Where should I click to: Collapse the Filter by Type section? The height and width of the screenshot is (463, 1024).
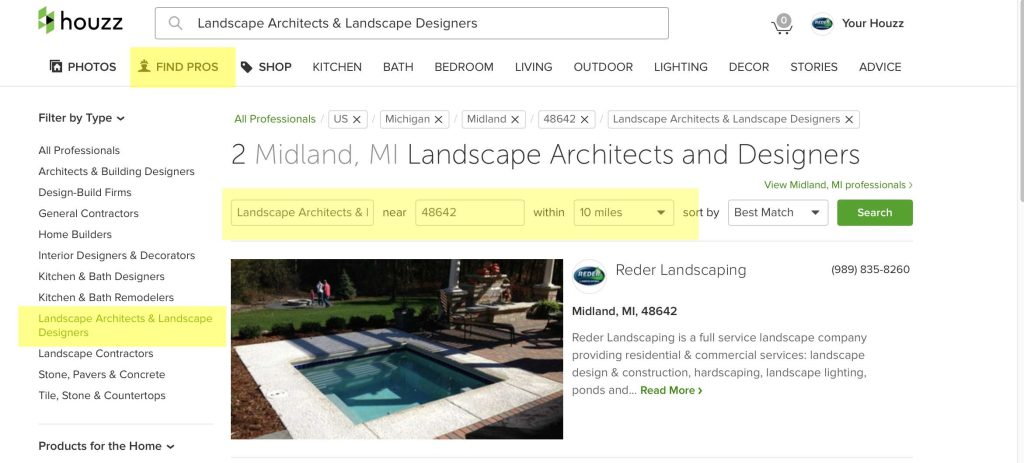point(81,118)
